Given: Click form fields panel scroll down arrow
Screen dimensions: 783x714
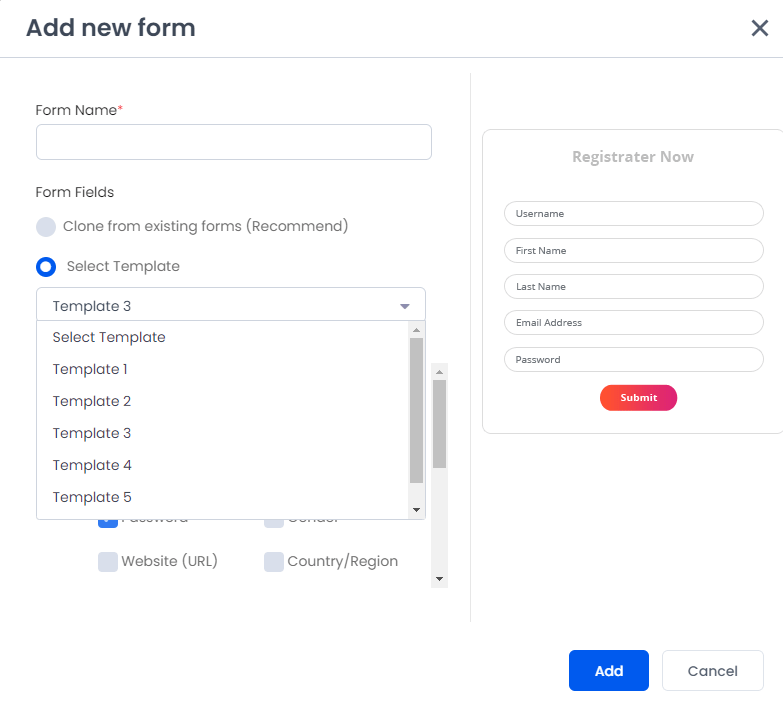Looking at the screenshot, I should [439, 579].
